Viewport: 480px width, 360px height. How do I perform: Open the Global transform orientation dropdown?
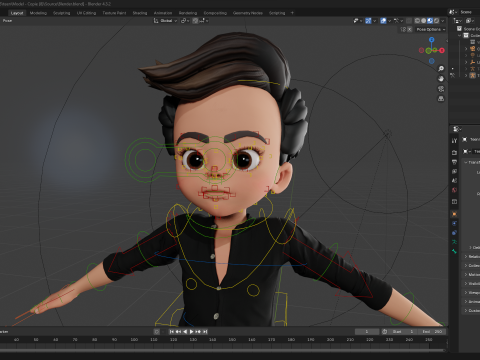pyautogui.click(x=165, y=21)
